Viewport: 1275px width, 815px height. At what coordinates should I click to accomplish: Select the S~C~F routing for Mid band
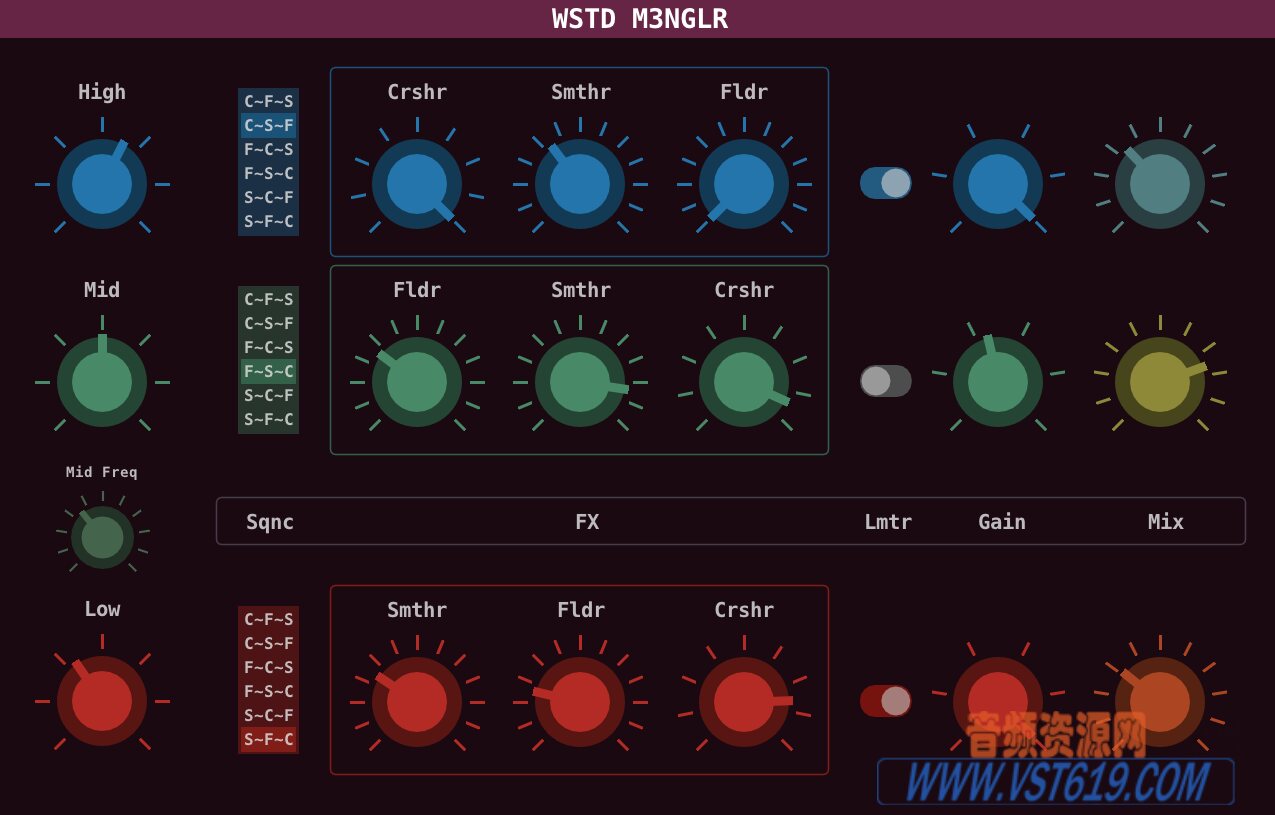coord(268,395)
